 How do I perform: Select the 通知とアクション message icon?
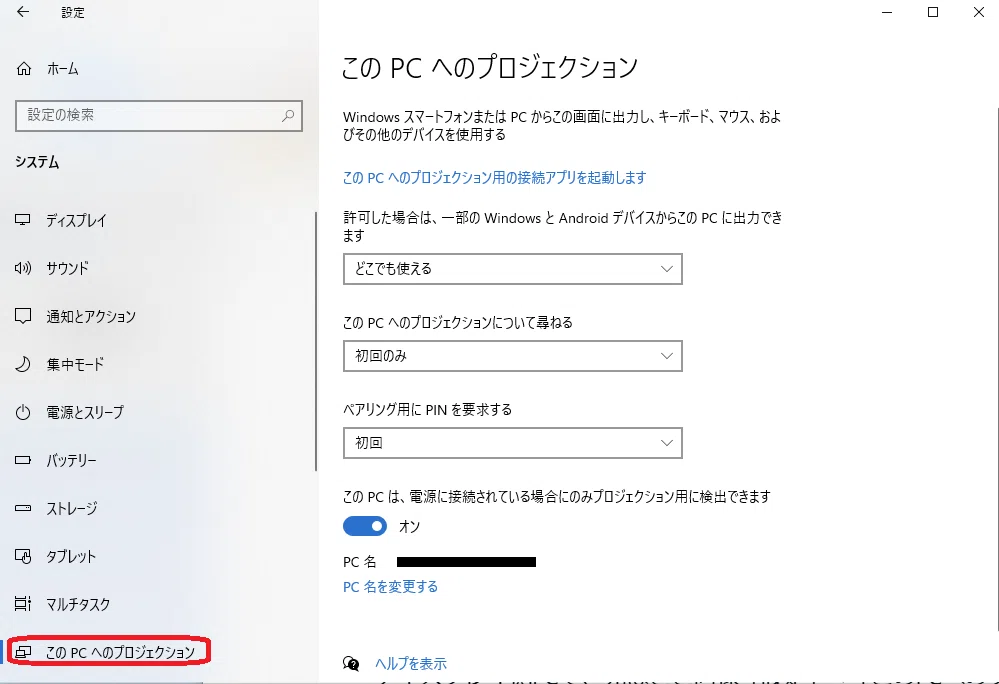[23, 316]
